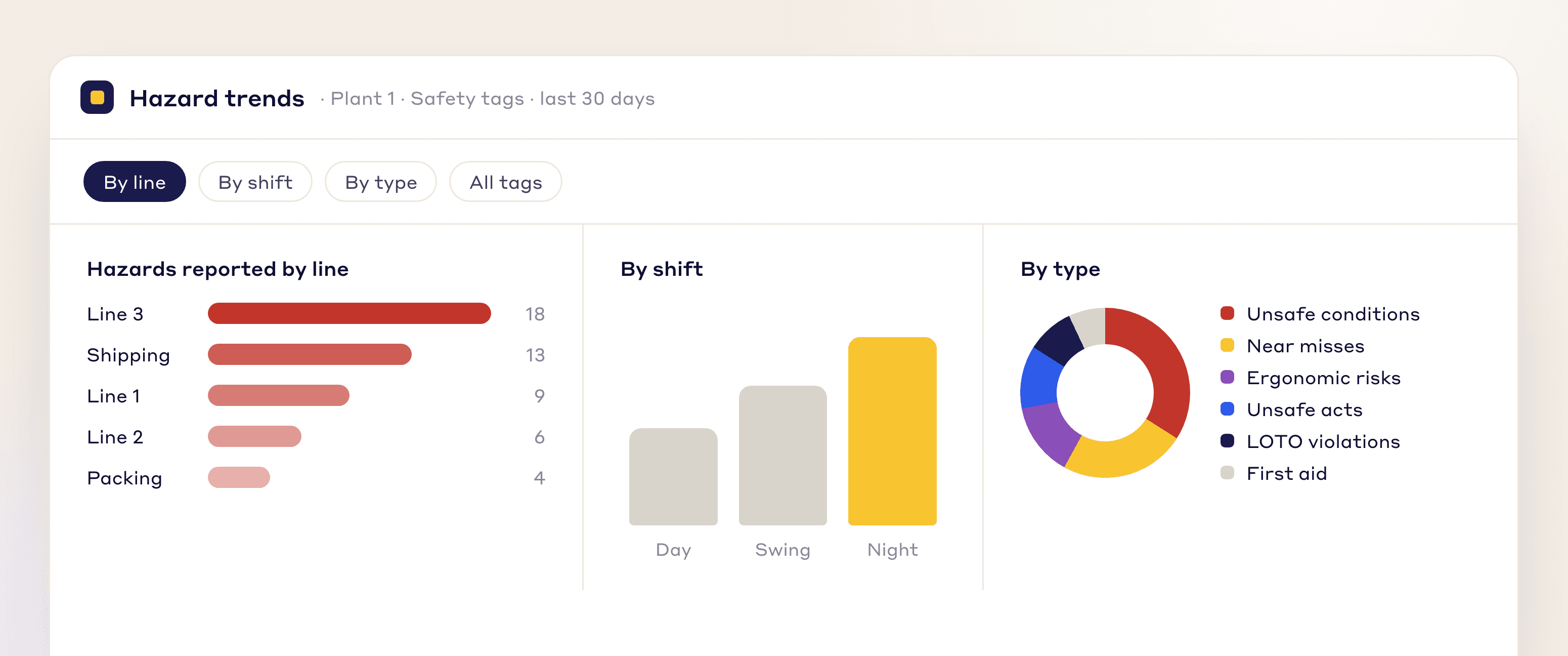Viewport: 1568px width, 656px height.
Task: Click the Packing hazard bar
Action: pos(239,477)
